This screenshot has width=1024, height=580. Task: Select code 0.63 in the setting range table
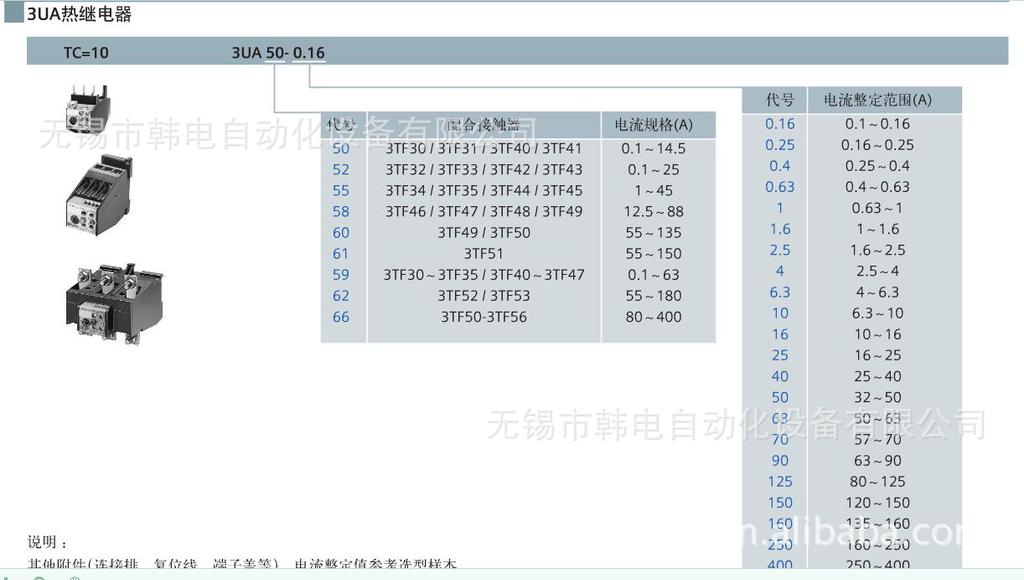(780, 187)
